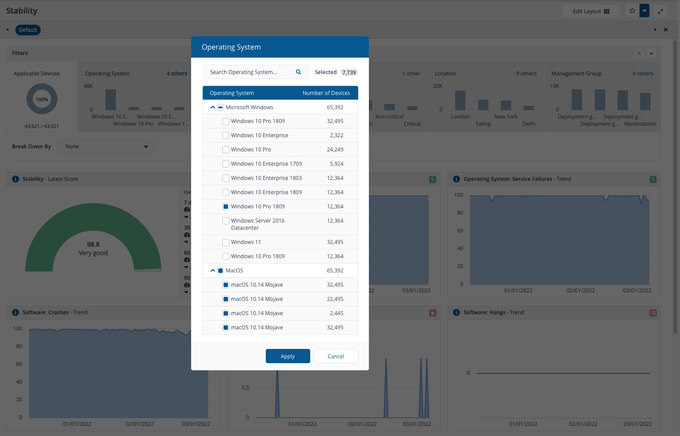Click the Cancel button

[x=336, y=356]
